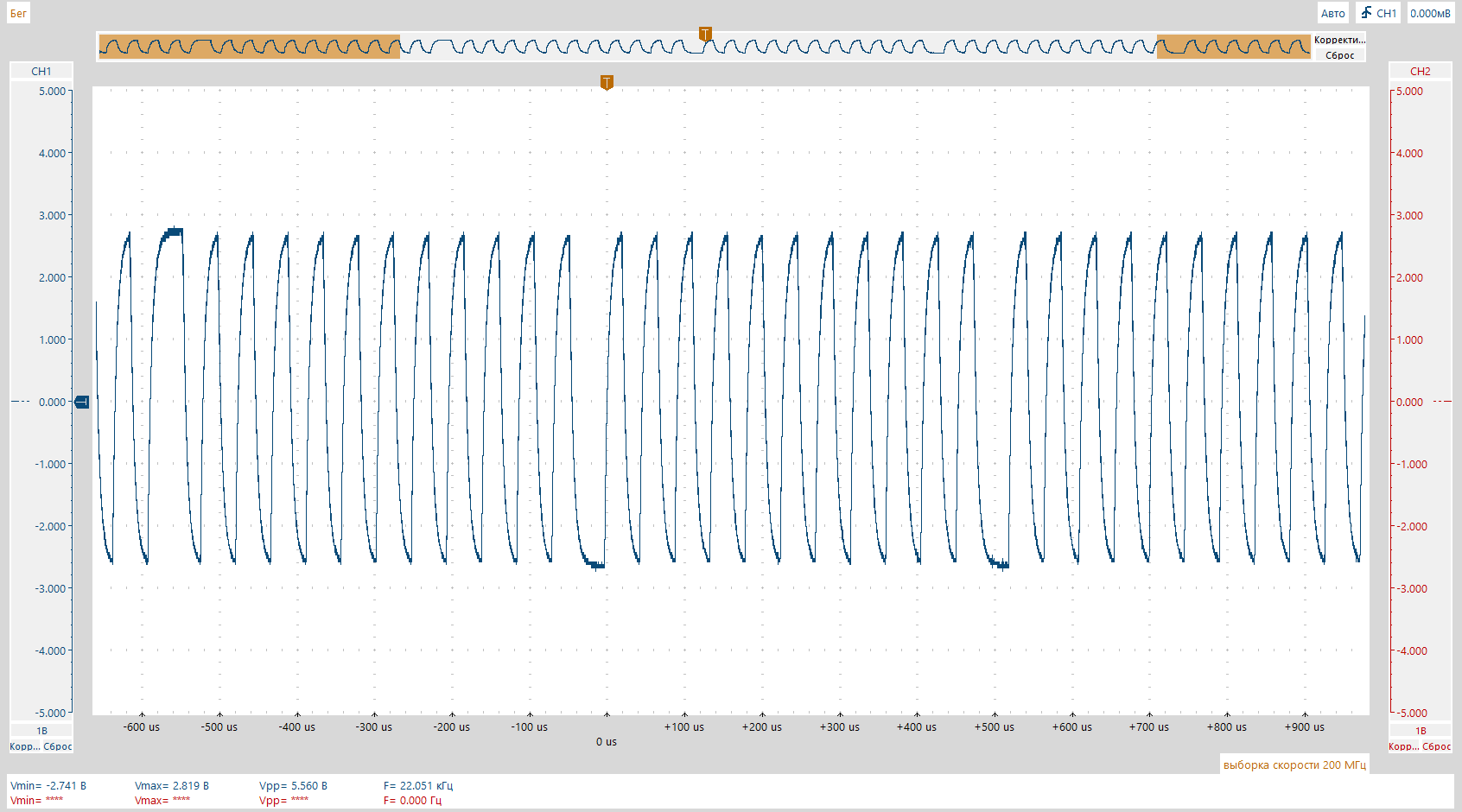Click the blue Vmax= 2.819 В readout
The image size is (1462, 812).
pyautogui.click(x=172, y=785)
